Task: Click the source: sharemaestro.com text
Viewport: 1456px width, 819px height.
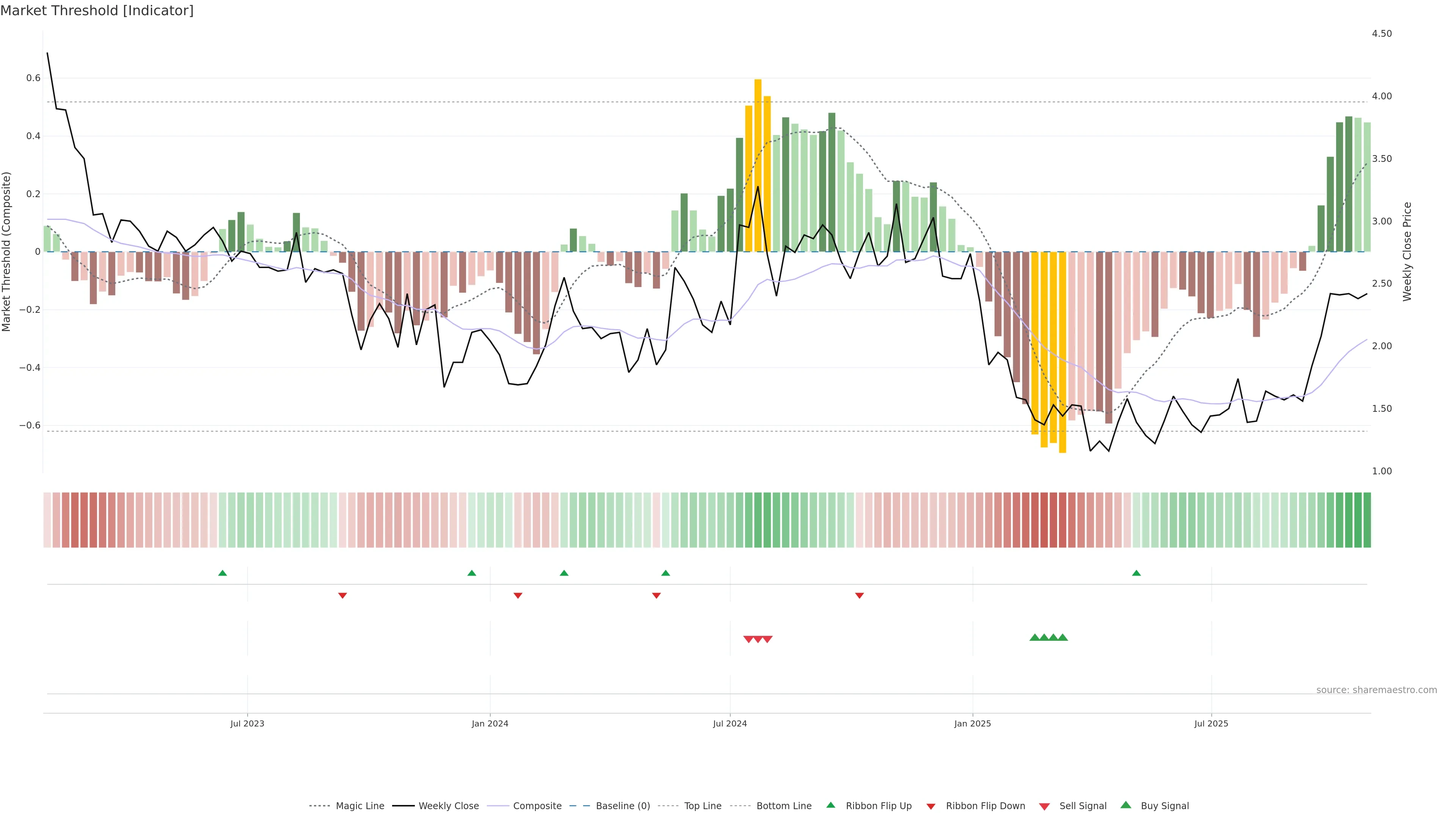Action: pos(1376,690)
